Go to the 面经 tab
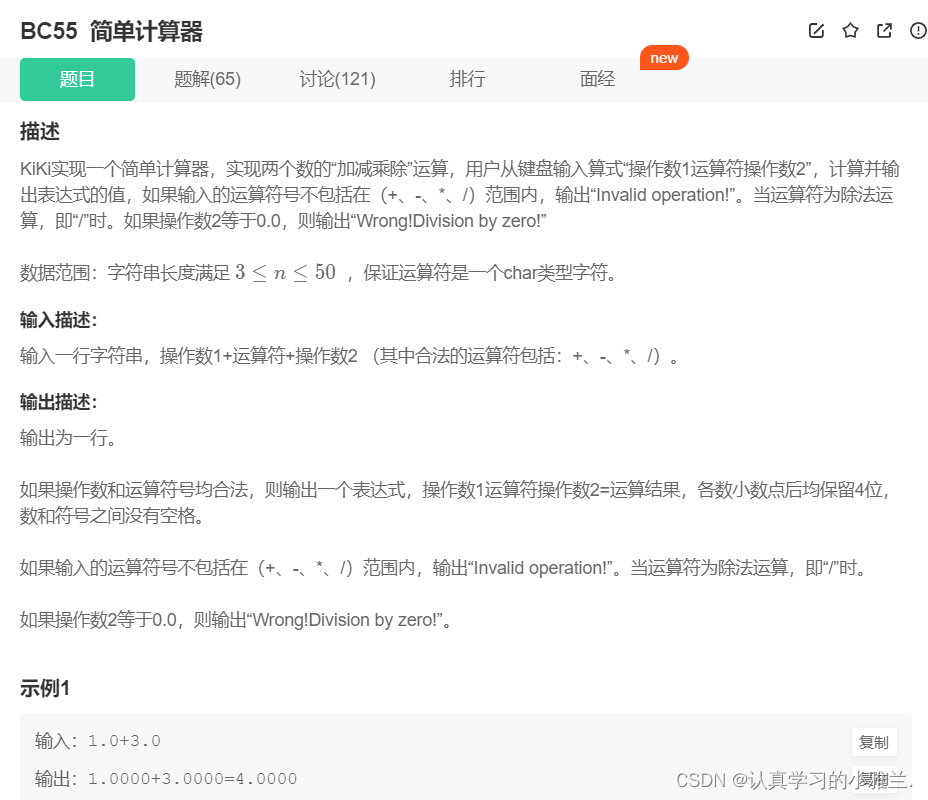The image size is (928, 800). click(597, 79)
